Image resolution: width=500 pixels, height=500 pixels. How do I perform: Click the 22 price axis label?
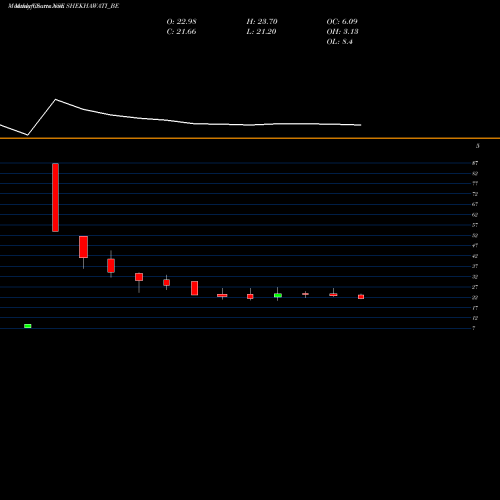point(475,297)
